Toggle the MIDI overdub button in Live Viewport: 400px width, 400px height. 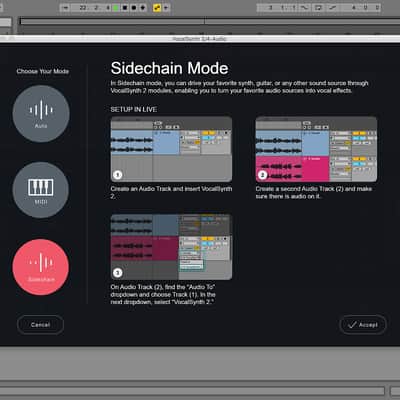click(143, 8)
